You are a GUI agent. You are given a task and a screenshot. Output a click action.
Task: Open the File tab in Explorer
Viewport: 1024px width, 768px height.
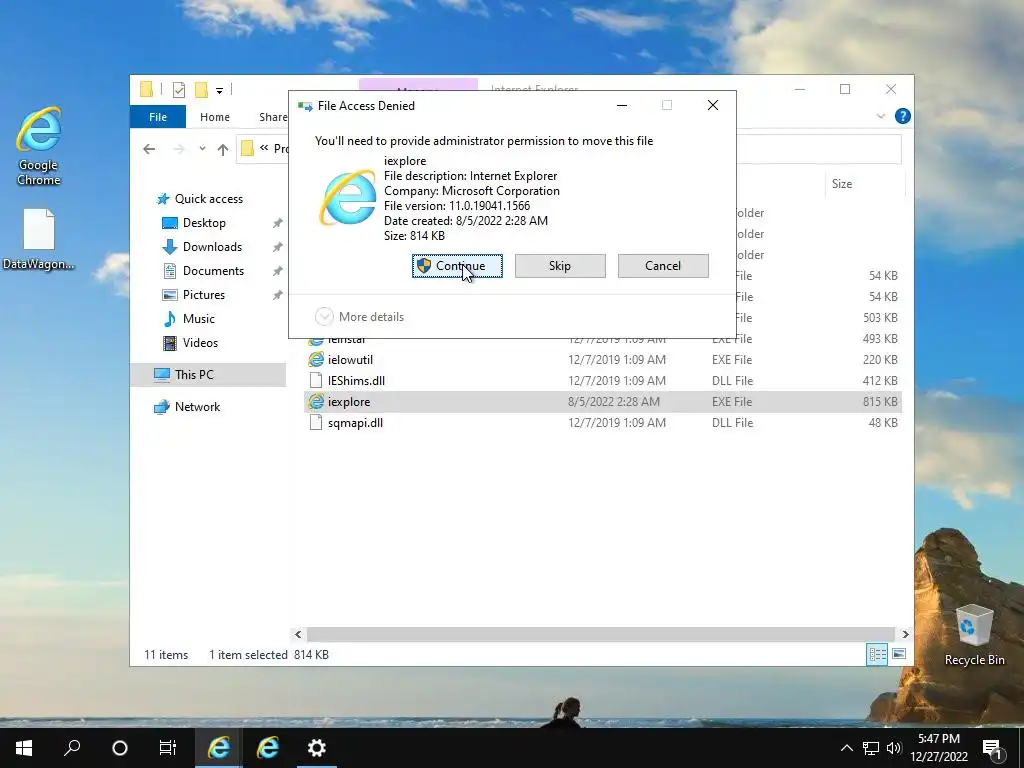(x=158, y=117)
